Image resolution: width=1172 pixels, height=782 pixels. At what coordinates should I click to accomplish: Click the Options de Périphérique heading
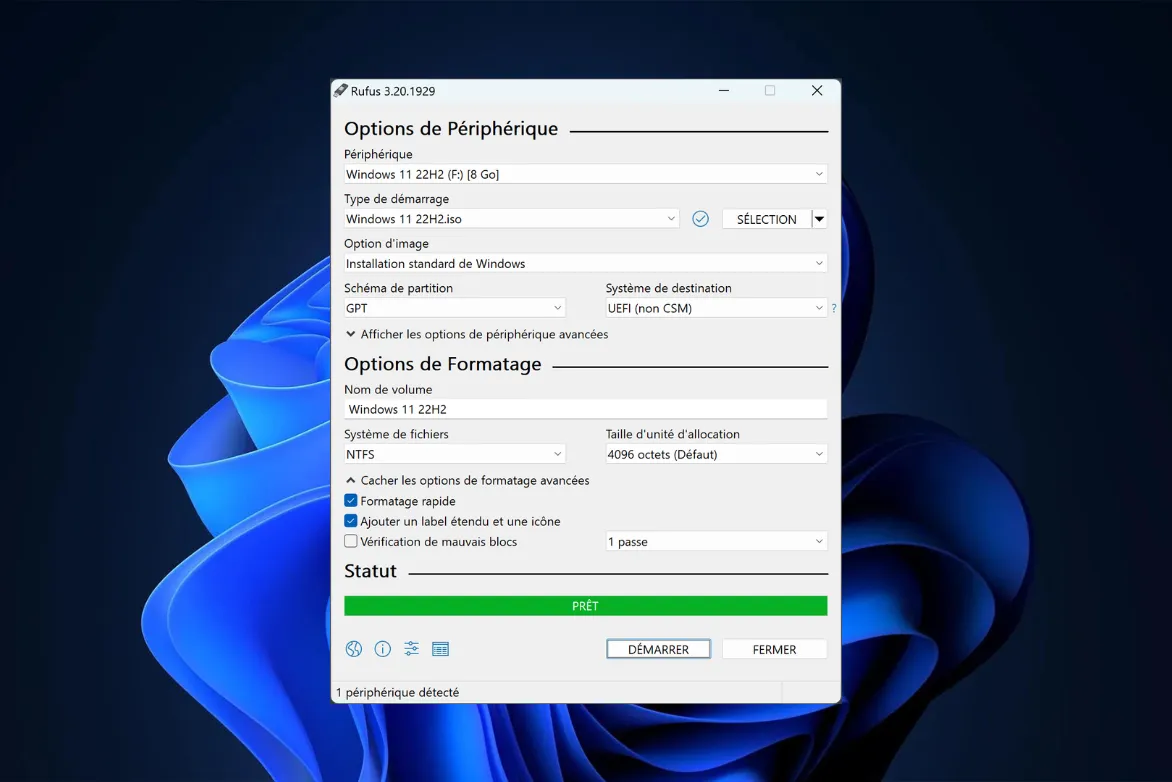[x=451, y=129]
